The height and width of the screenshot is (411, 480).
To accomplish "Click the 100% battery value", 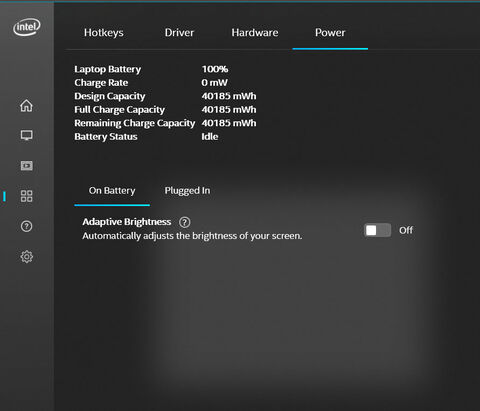I will (x=215, y=69).
